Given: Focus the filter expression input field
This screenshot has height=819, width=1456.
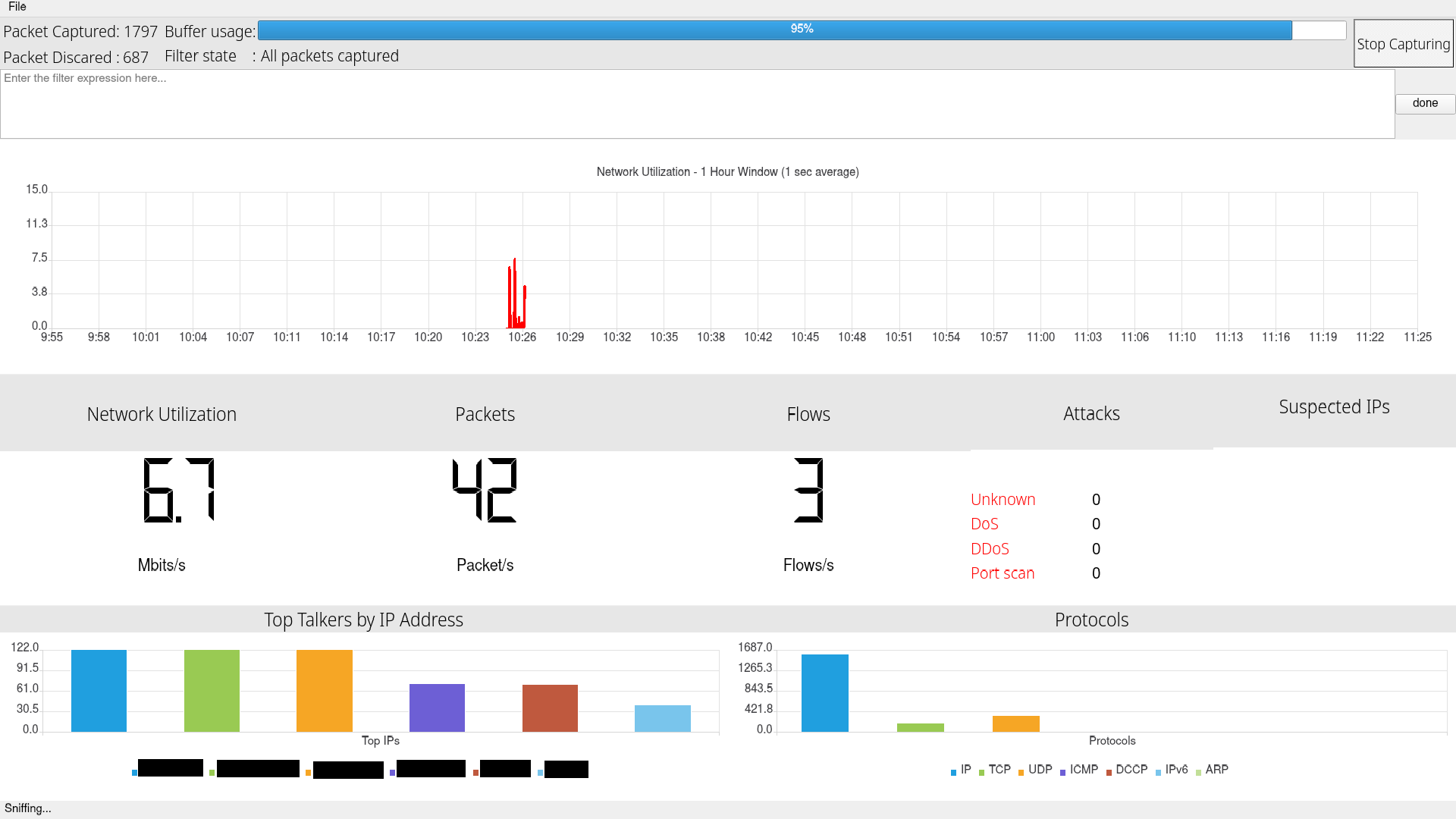Looking at the screenshot, I should click(x=697, y=104).
